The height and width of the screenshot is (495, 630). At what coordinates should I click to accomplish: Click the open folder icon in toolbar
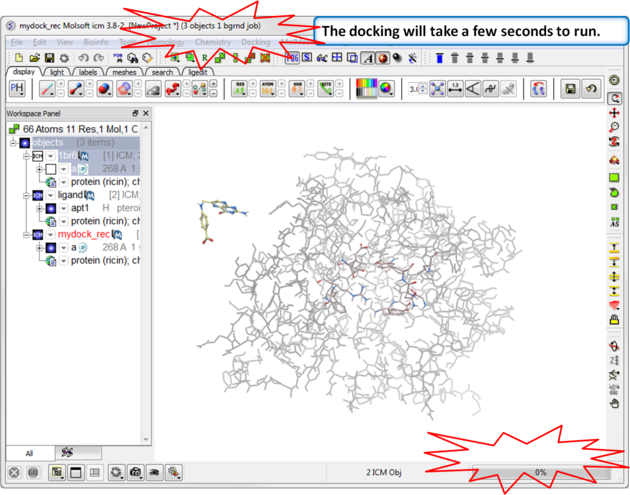(x=34, y=58)
